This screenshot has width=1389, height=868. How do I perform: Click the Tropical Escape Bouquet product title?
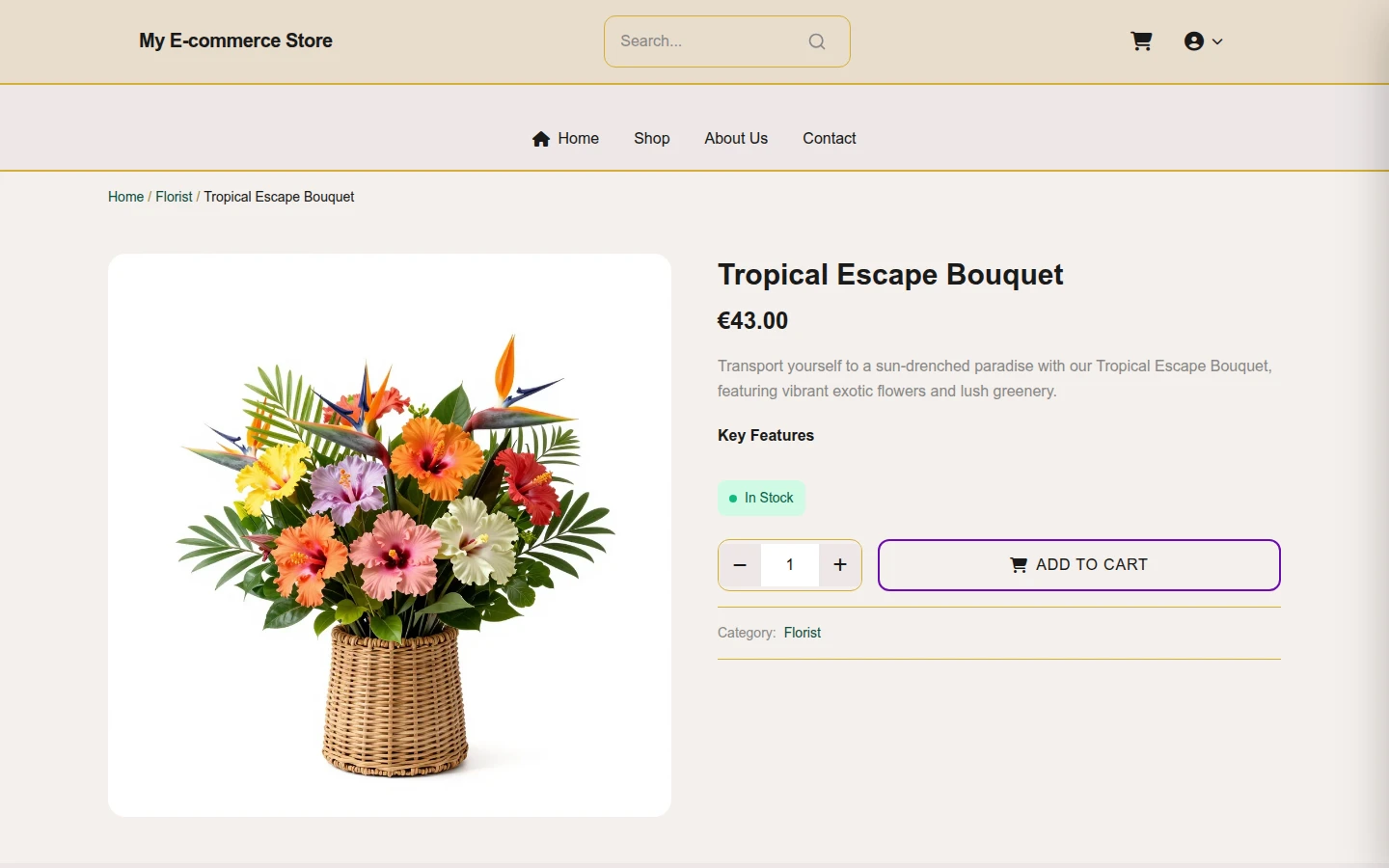point(890,275)
